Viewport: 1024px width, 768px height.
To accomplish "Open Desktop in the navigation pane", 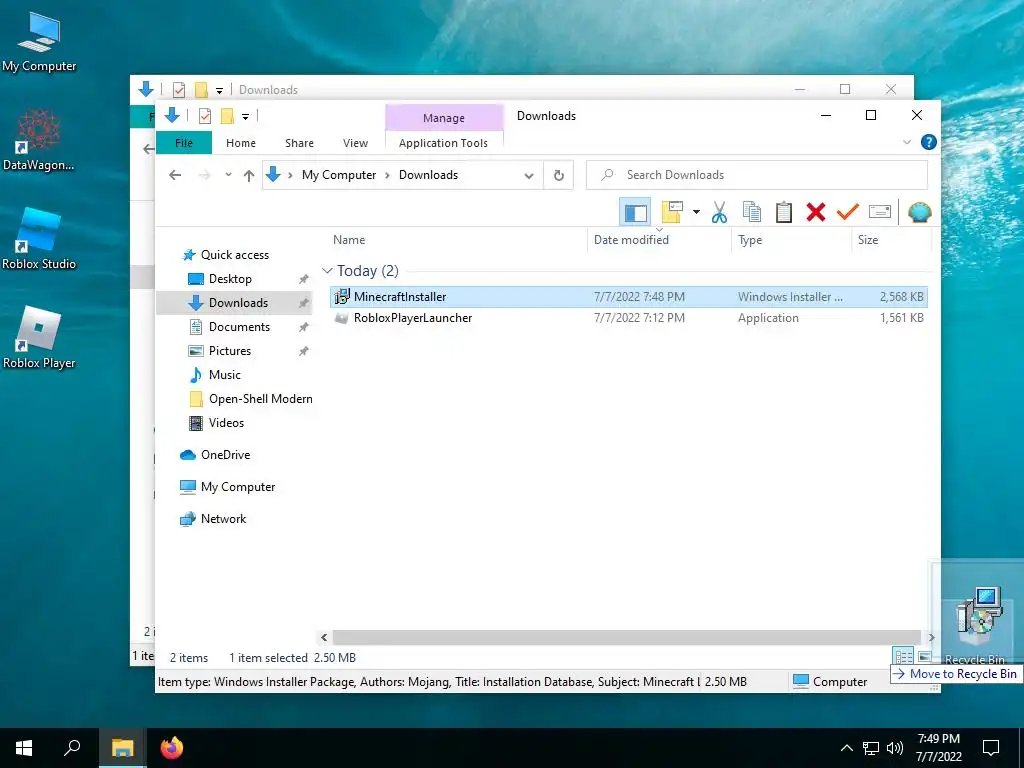I will coord(230,279).
